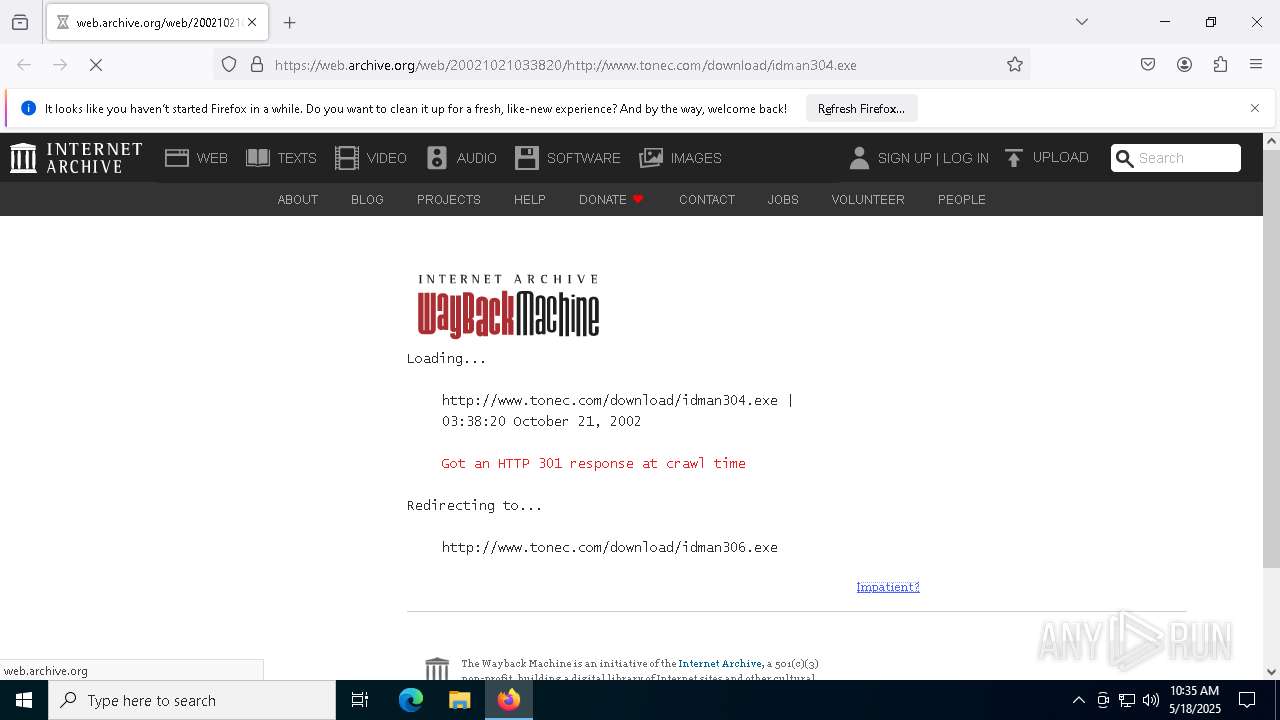Open the notification center icon
The height and width of the screenshot is (720, 1280).
click(x=1247, y=700)
